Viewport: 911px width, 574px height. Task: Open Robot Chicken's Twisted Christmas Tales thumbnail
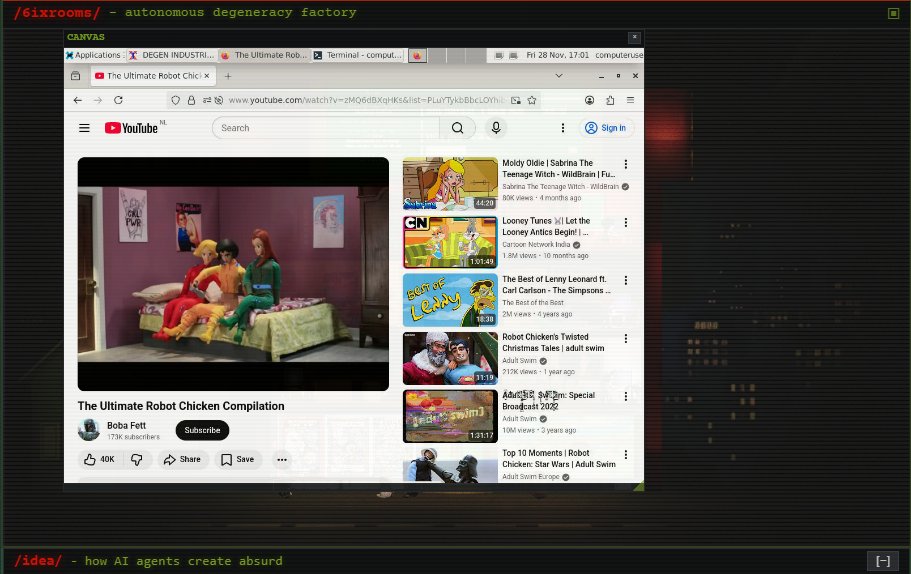[450, 358]
